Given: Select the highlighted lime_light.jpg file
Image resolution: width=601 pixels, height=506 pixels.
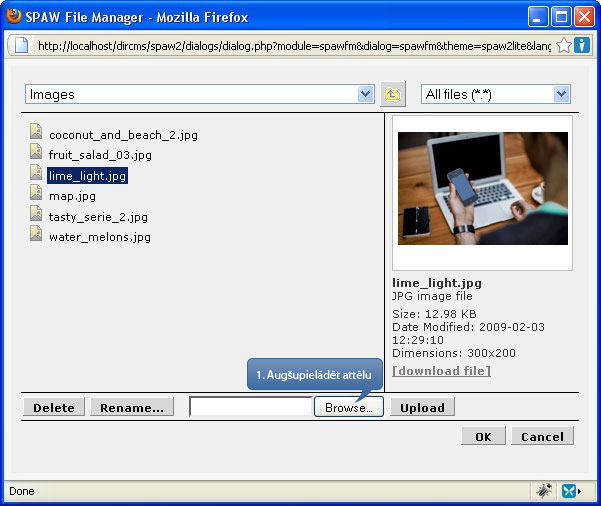Looking at the screenshot, I should (x=87, y=176).
